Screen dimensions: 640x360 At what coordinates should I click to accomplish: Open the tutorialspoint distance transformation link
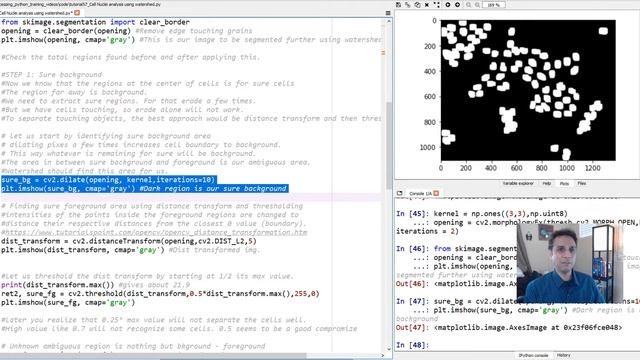154,232
